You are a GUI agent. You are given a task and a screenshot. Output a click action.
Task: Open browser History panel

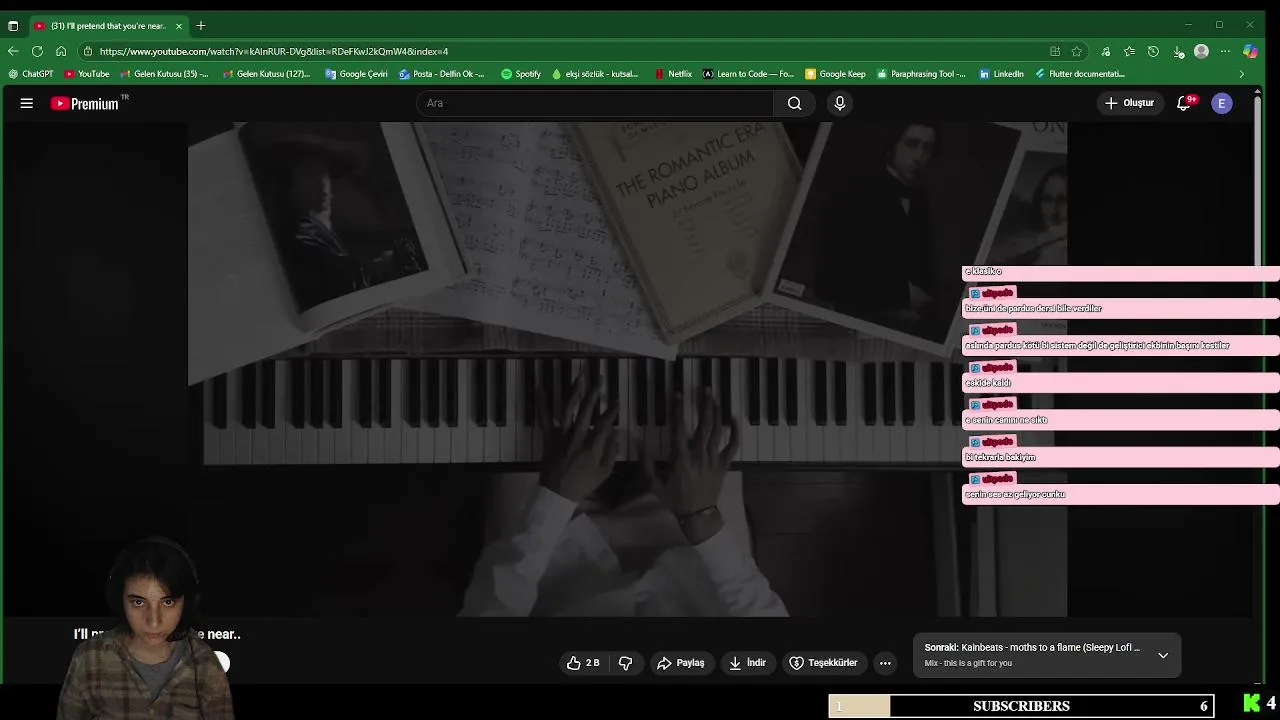pyautogui.click(x=1153, y=51)
